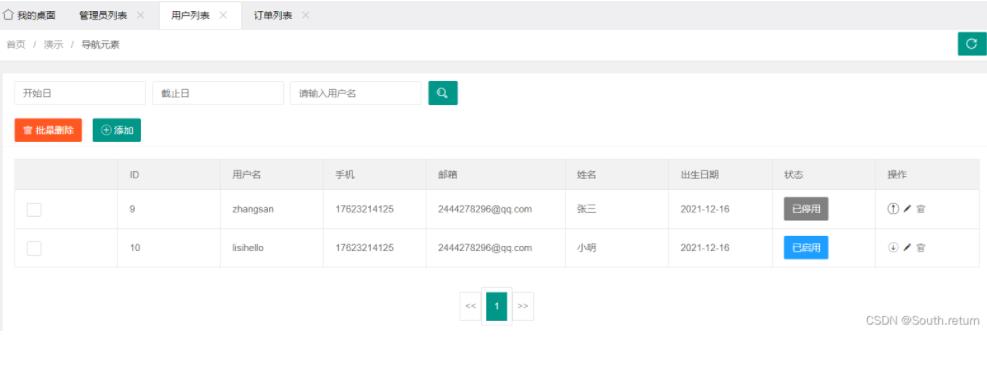Screen dimensions: 987x365
Task: Click phone number in lisihello row
Action: (x=364, y=248)
